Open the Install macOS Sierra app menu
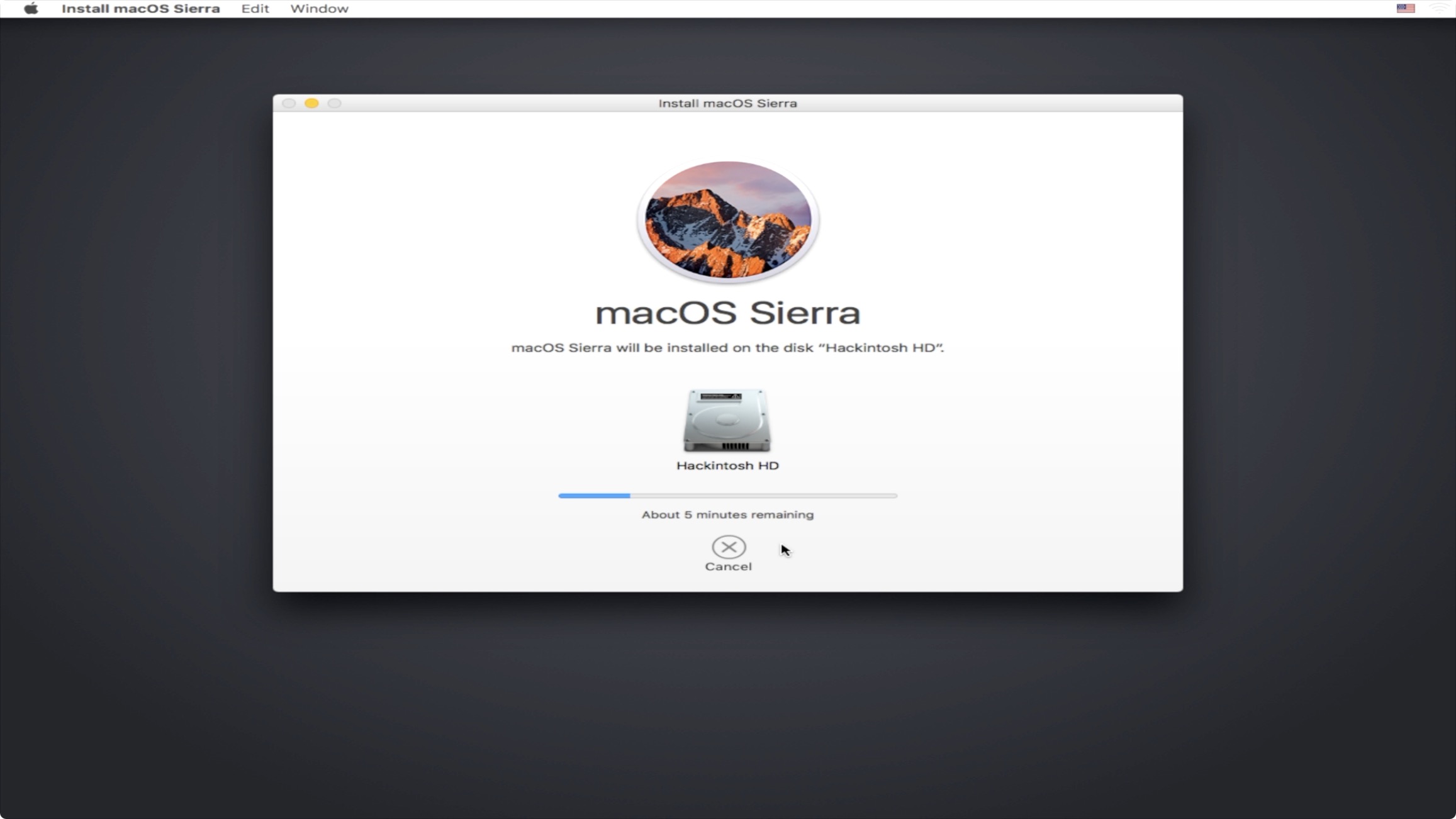 tap(140, 9)
